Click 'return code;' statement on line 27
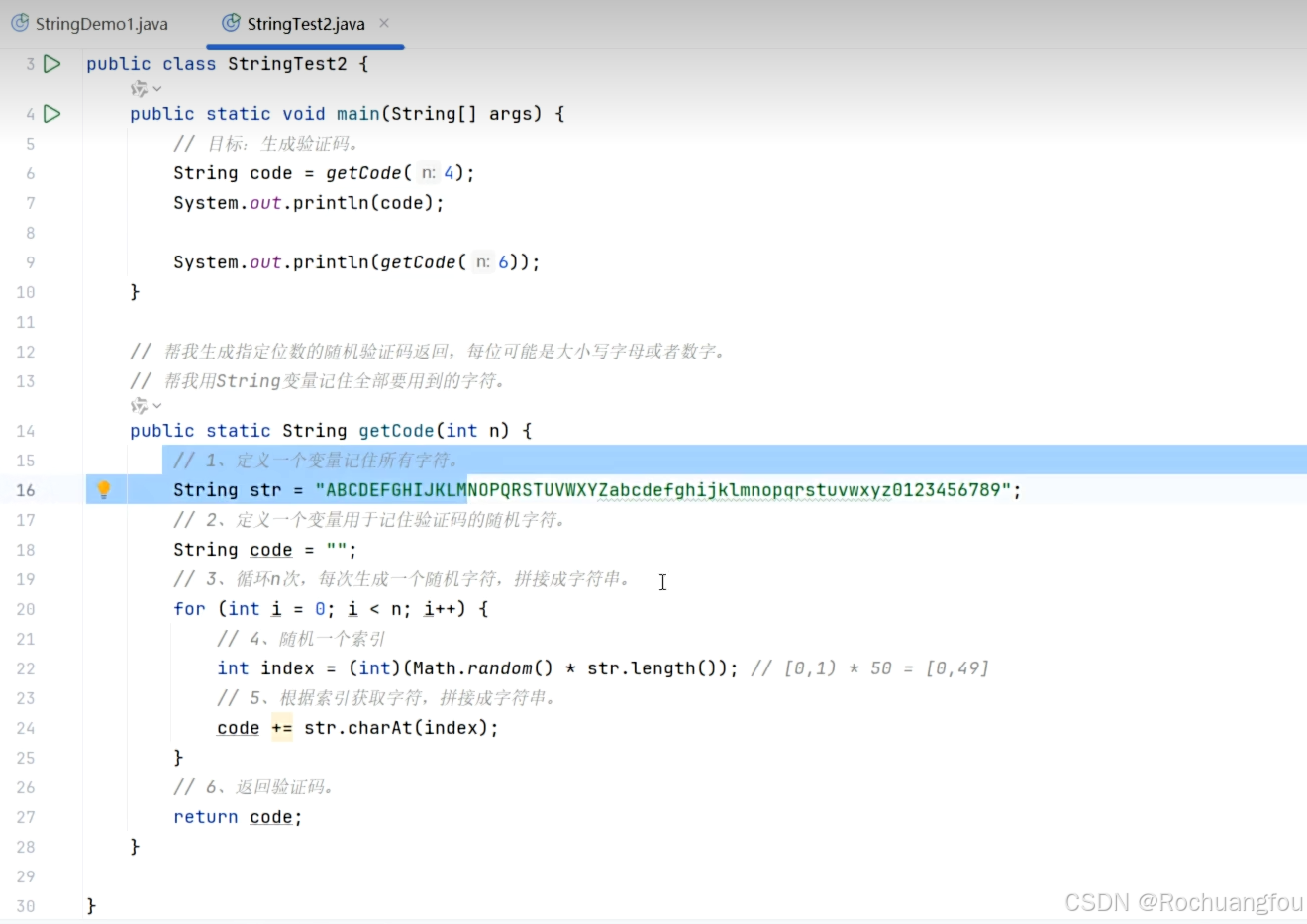Viewport: 1307px width, 924px height. click(238, 817)
